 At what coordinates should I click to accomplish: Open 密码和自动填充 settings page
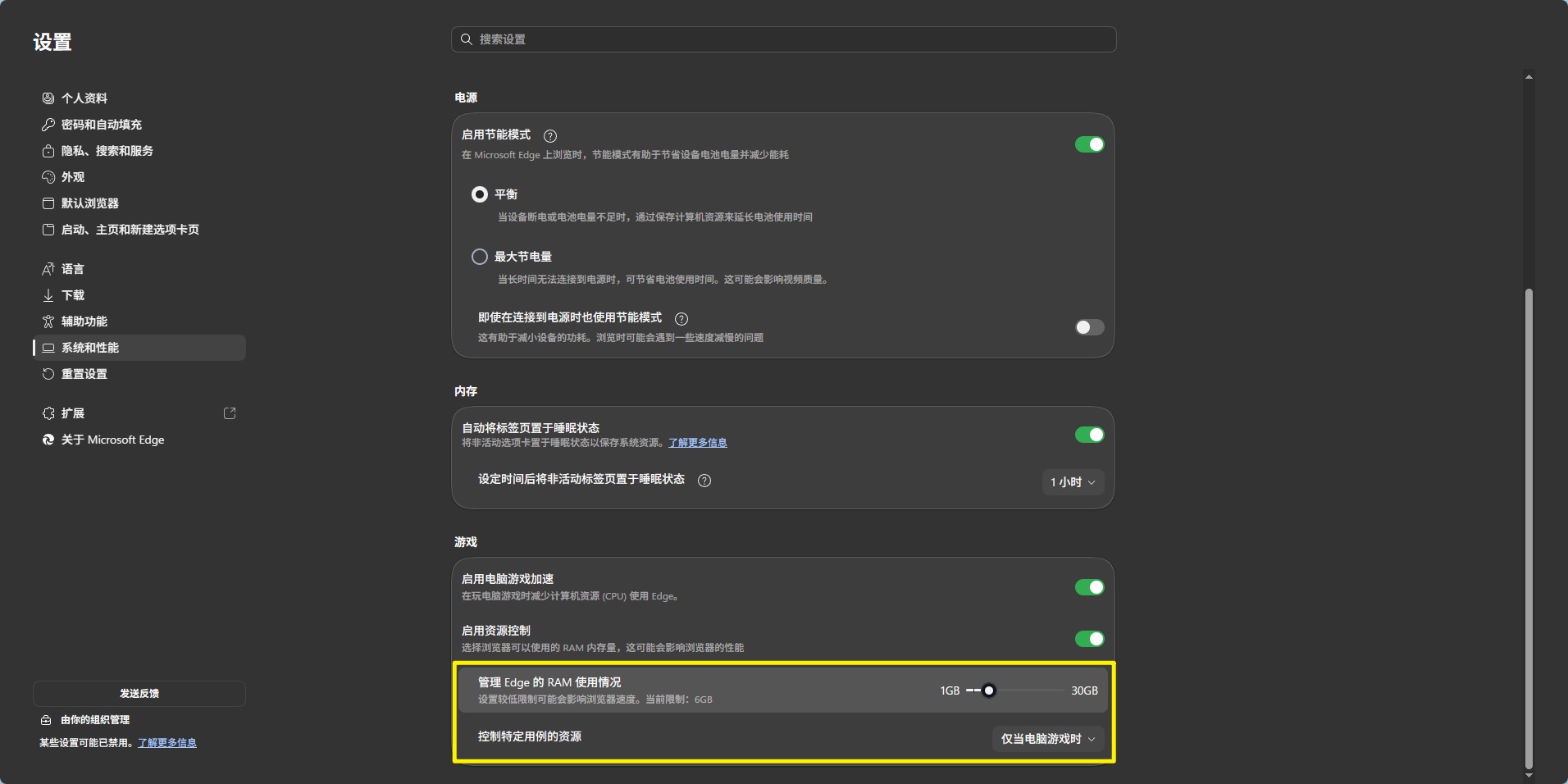point(139,125)
